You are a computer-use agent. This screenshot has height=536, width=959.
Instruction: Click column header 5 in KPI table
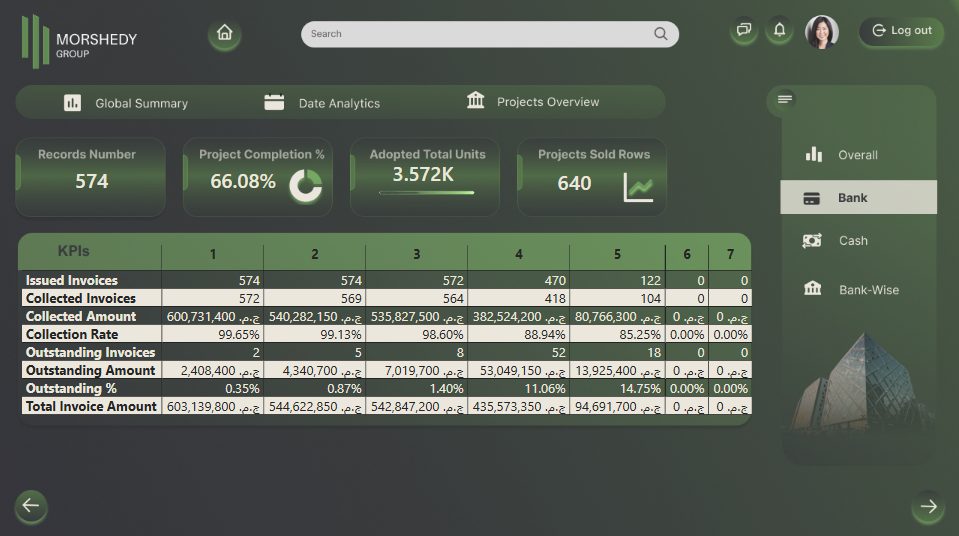[617, 254]
